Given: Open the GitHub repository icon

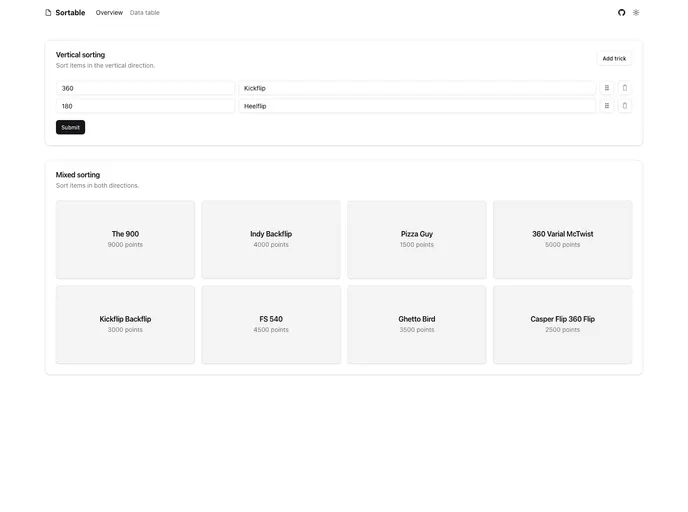Looking at the screenshot, I should pos(621,13).
